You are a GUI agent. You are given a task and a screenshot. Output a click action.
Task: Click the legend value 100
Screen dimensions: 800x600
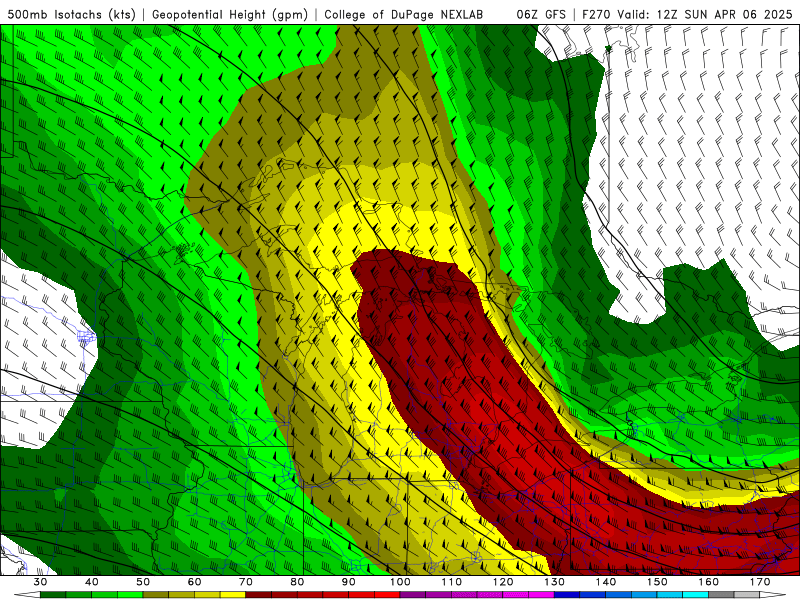point(400,582)
